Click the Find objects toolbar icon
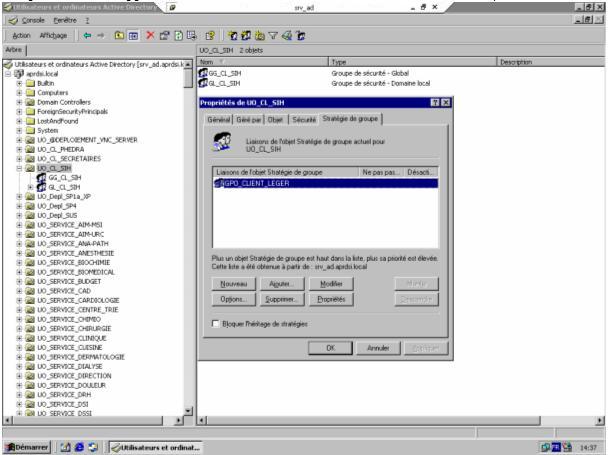 point(287,36)
